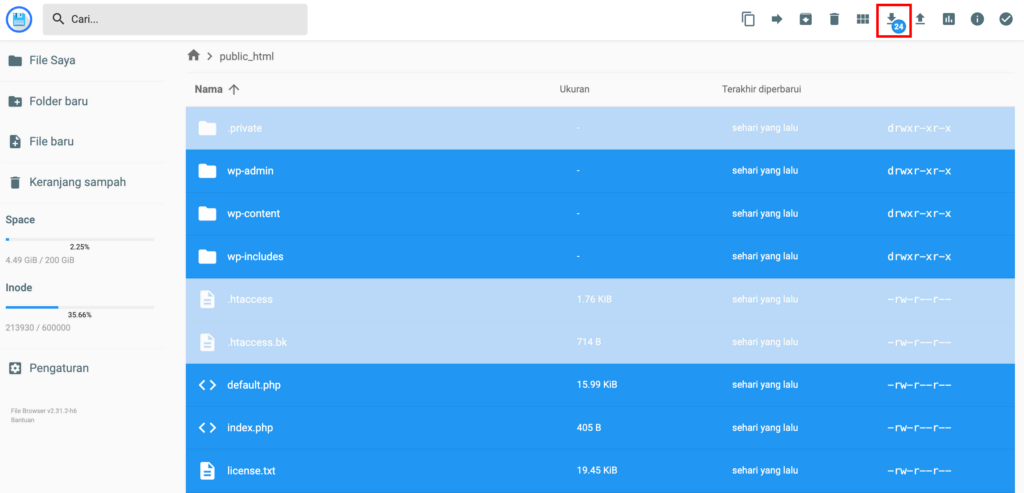
Task: Create a Folder baru
Action: (x=60, y=101)
